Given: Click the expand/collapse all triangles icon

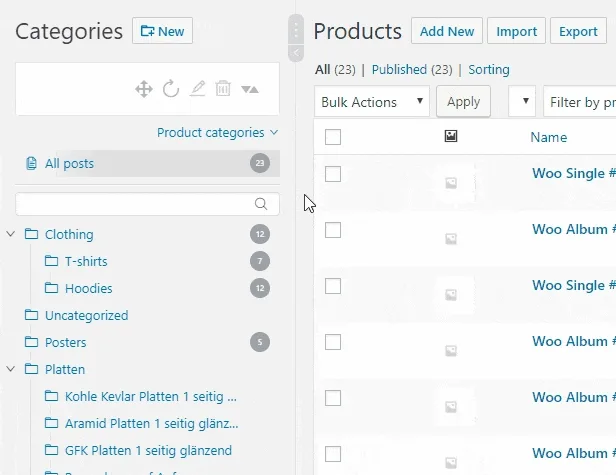Looking at the screenshot, I should 250,89.
